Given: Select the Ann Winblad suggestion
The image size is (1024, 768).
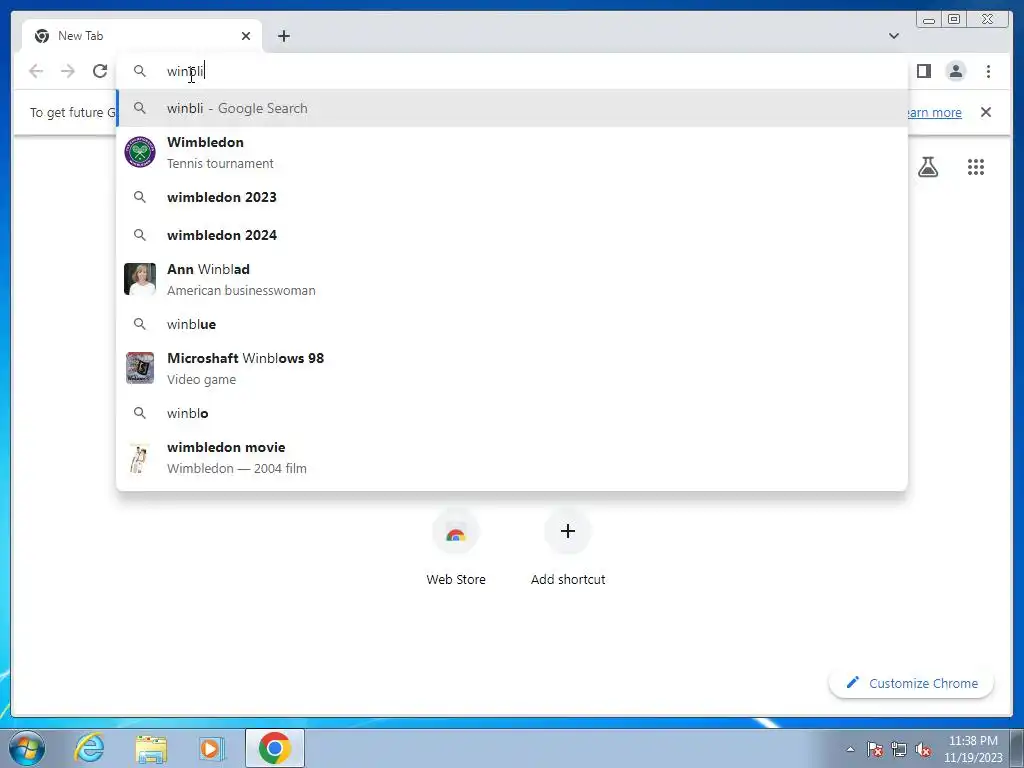Looking at the screenshot, I should pyautogui.click(x=512, y=280).
